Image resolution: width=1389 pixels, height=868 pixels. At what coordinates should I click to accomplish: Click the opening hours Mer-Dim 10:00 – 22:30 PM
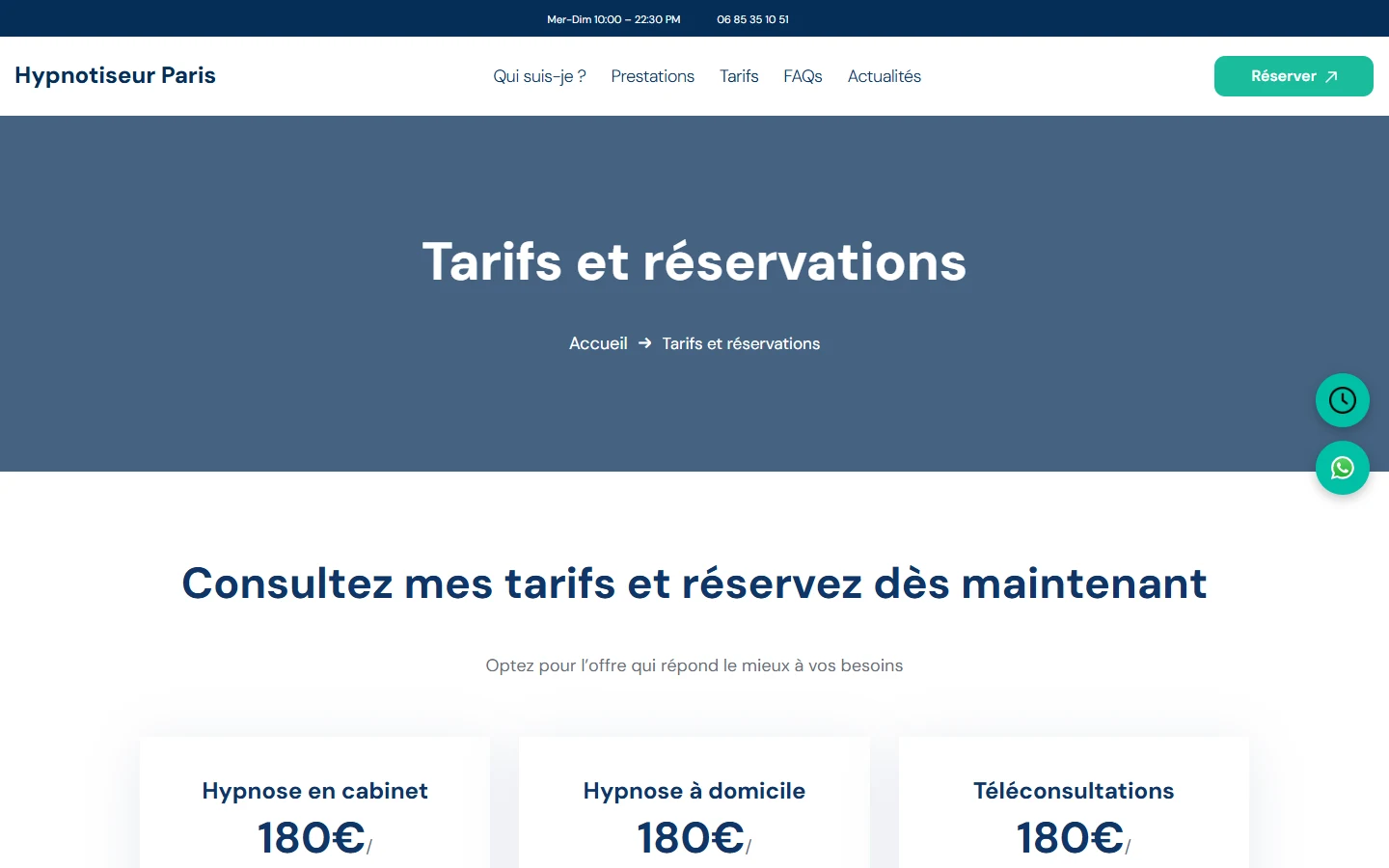pyautogui.click(x=613, y=19)
